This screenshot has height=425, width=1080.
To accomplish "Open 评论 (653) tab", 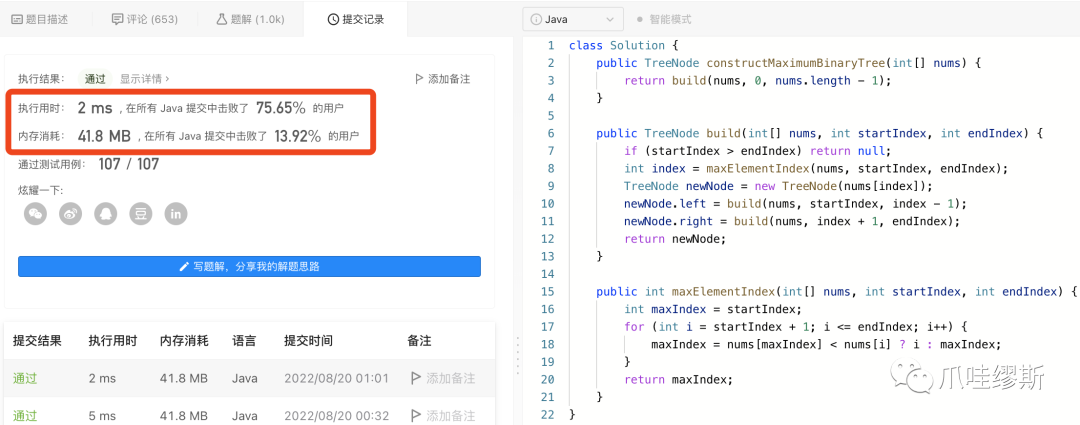I will click(x=143, y=19).
